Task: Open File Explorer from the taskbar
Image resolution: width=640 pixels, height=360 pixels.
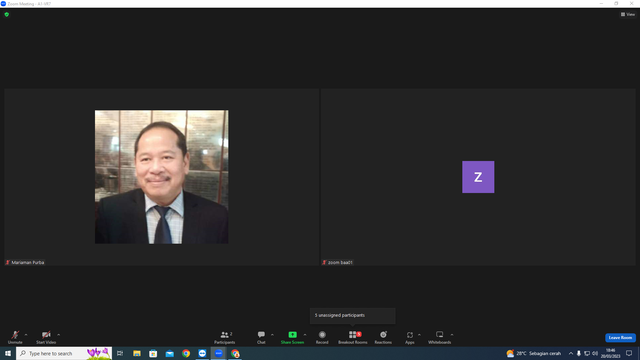Action: click(137, 353)
